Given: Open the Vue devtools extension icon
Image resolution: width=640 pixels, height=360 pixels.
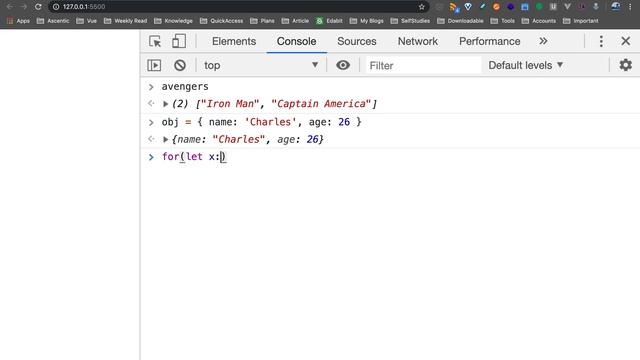Looking at the screenshot, I should tap(567, 7).
